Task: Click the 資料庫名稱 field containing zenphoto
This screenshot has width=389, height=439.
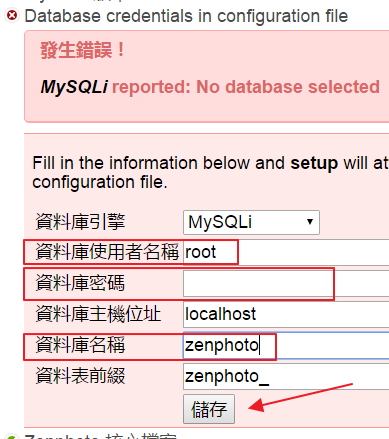Action: (286, 345)
